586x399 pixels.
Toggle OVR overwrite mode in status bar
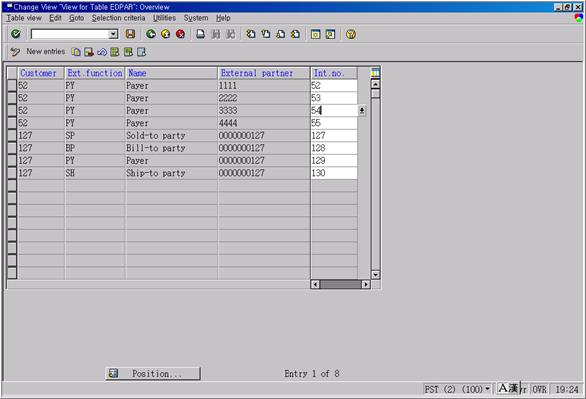coord(539,389)
